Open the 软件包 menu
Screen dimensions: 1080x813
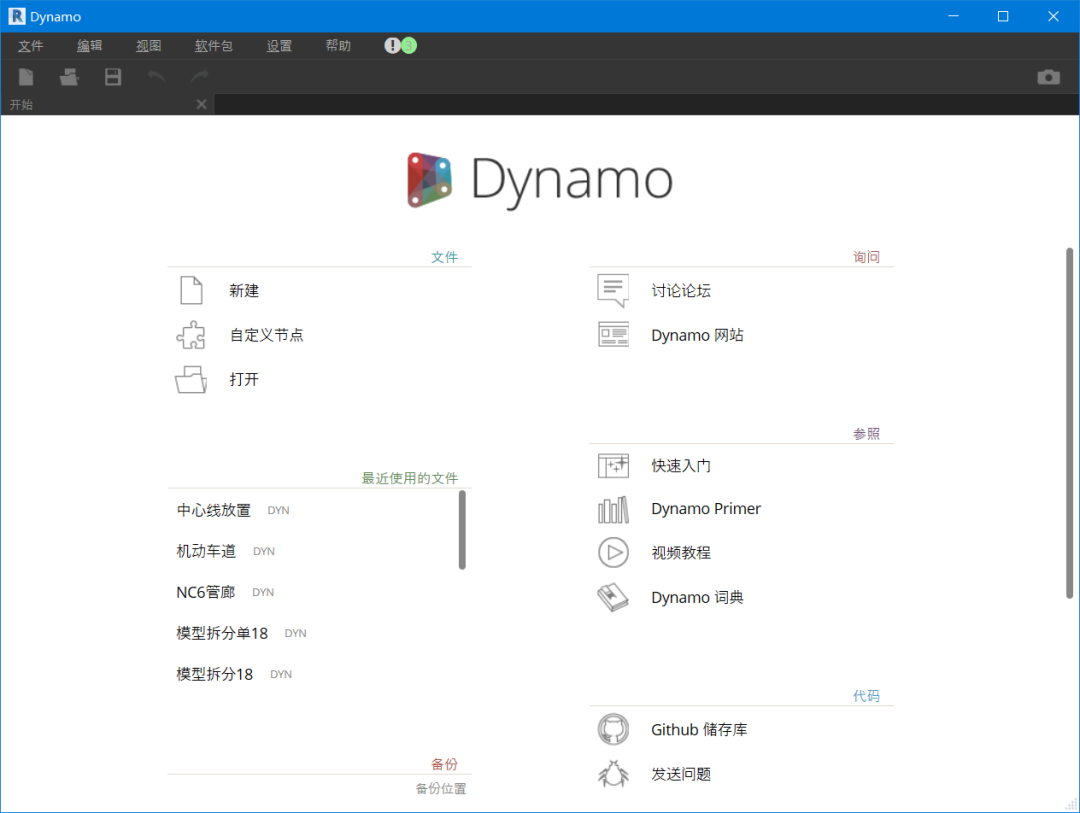(214, 46)
